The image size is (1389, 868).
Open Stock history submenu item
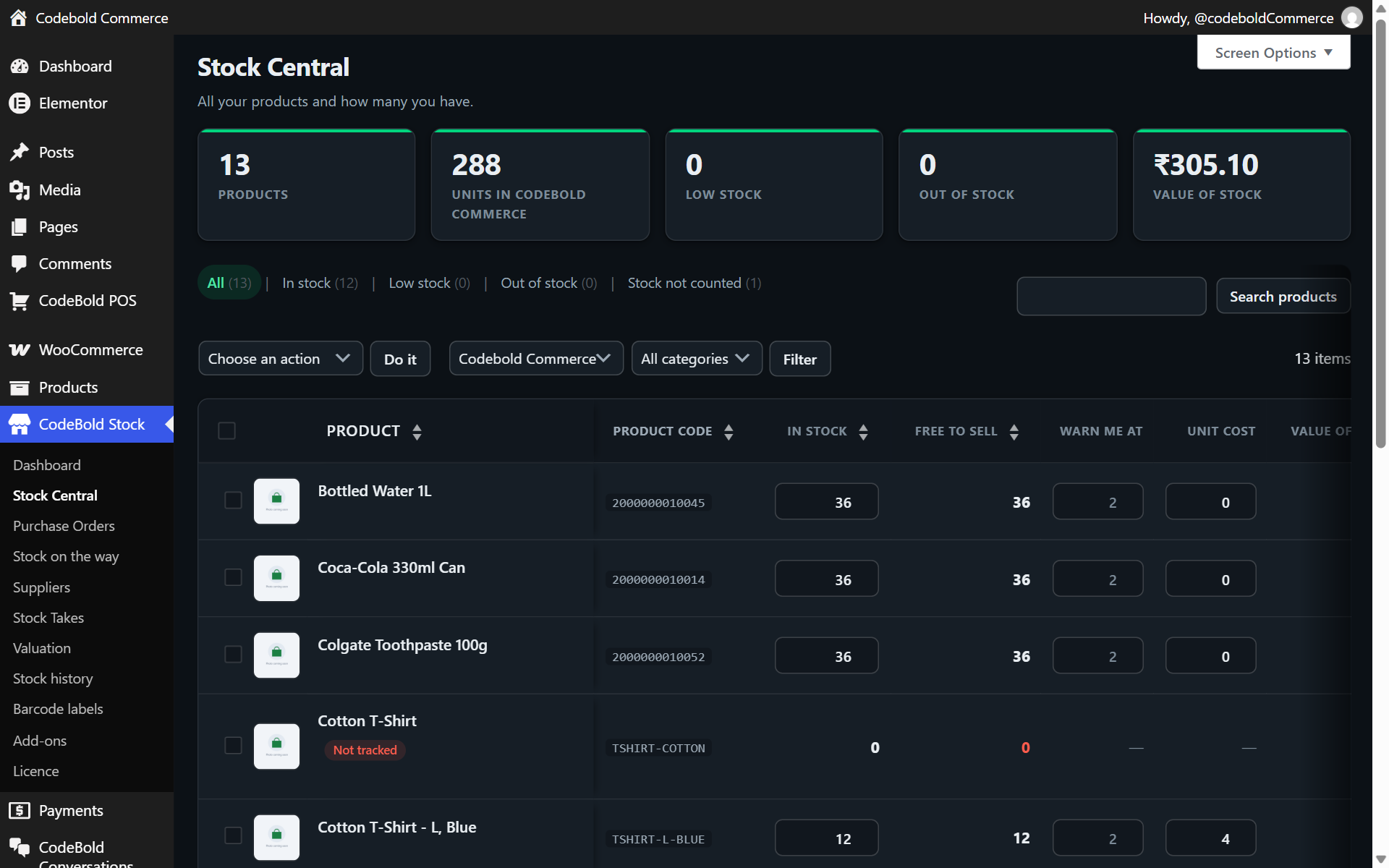53,678
